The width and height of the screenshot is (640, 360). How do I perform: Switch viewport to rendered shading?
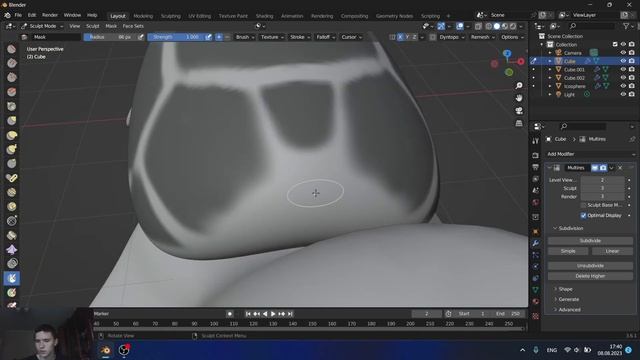tap(513, 26)
